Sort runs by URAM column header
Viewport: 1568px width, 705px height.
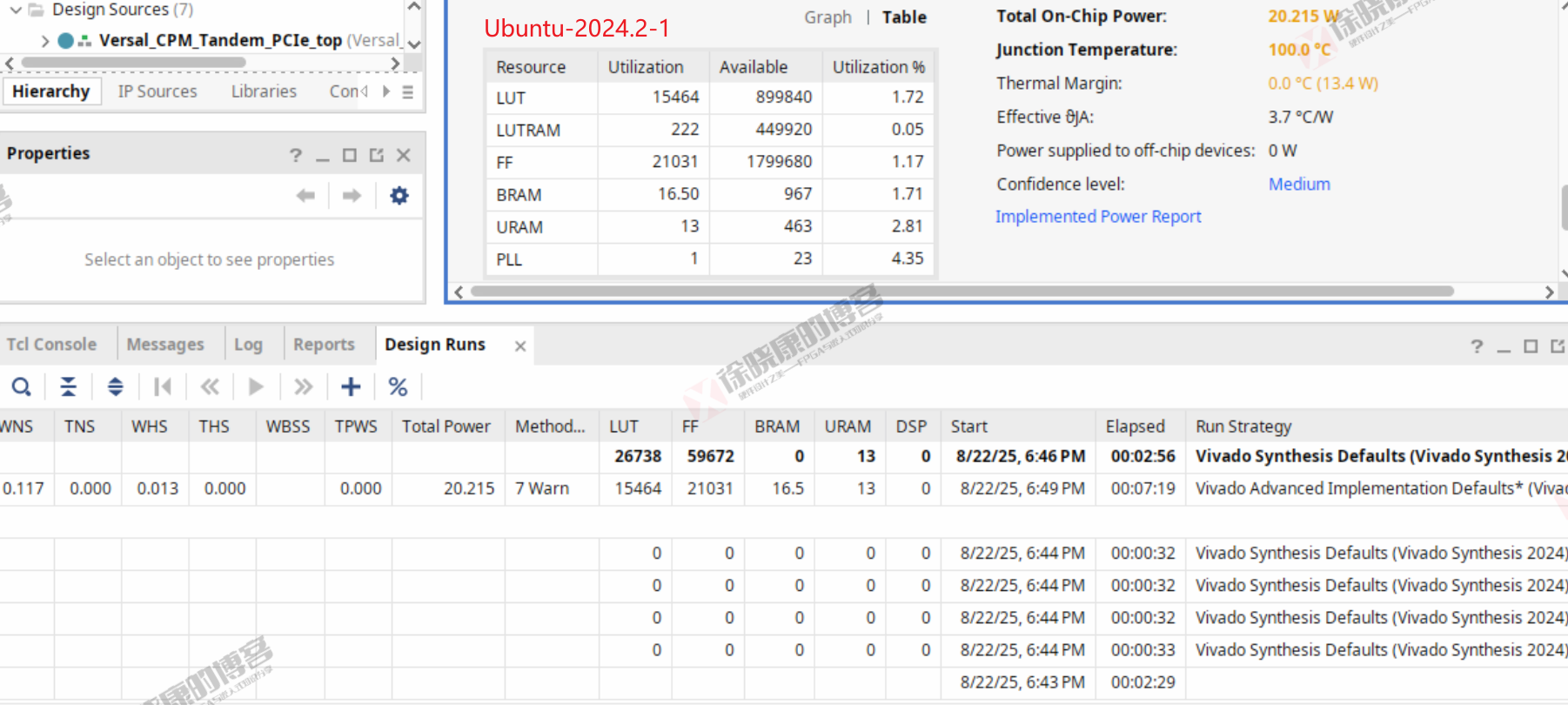pos(848,426)
